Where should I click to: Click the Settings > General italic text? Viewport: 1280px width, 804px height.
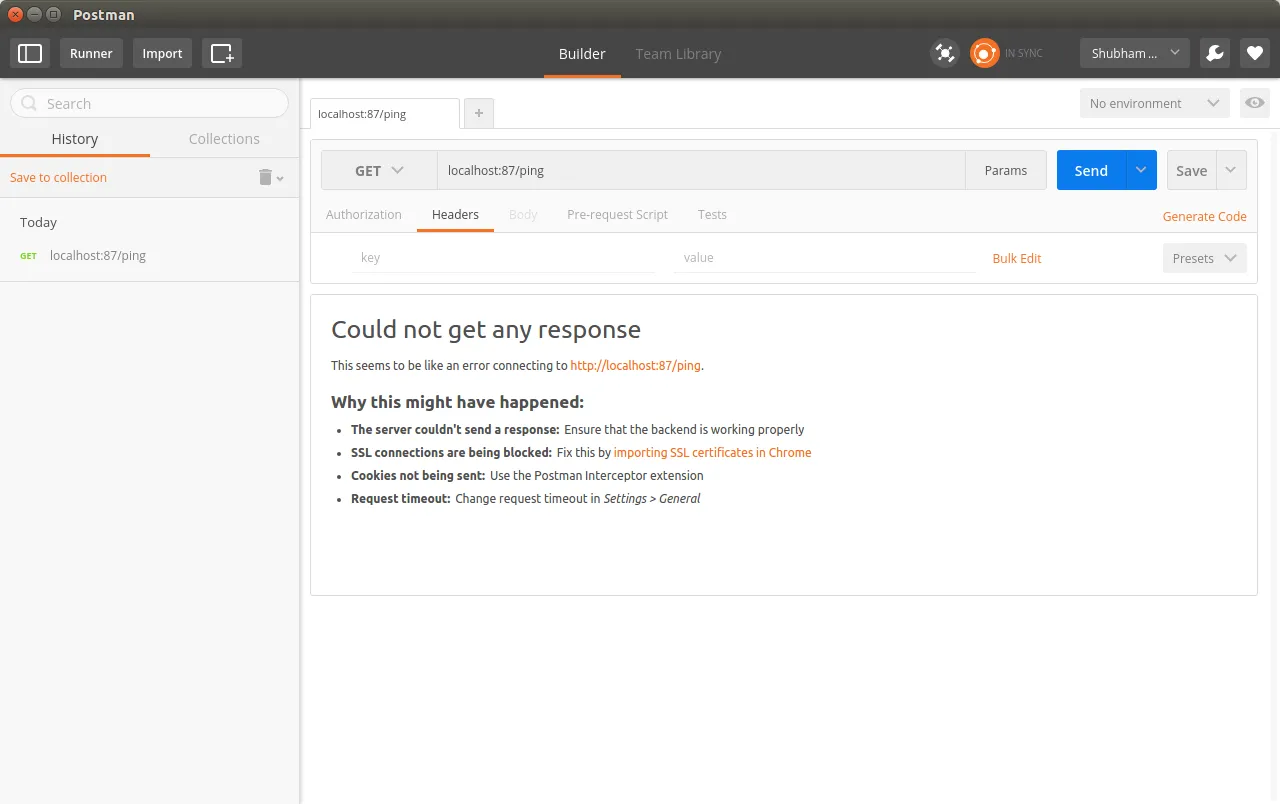[x=652, y=498]
